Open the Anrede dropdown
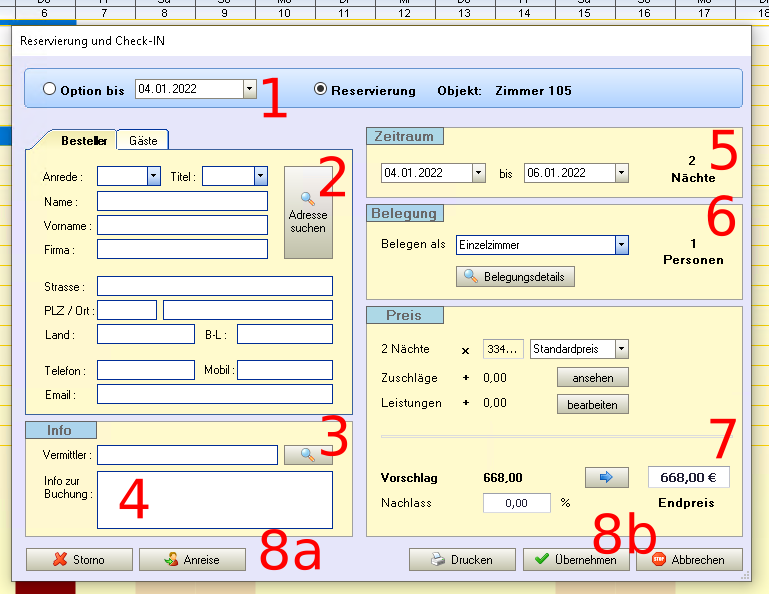 pos(154,176)
